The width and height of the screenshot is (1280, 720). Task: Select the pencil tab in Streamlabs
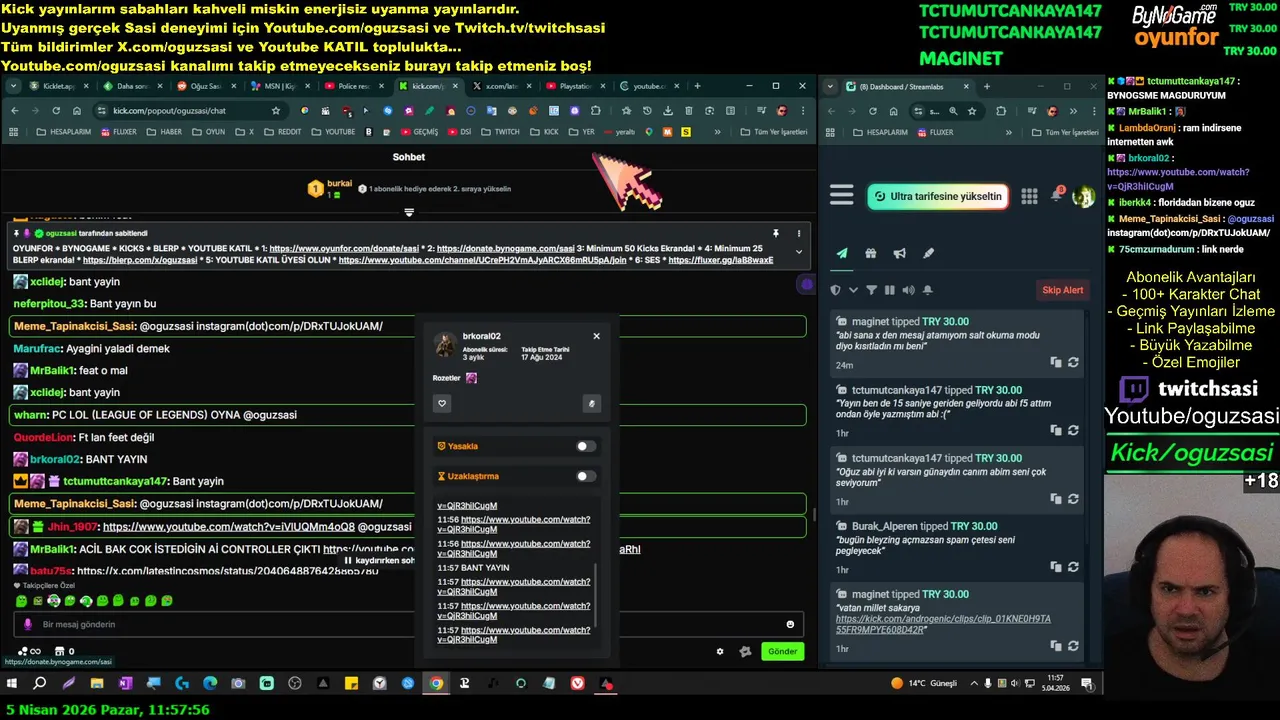click(928, 254)
